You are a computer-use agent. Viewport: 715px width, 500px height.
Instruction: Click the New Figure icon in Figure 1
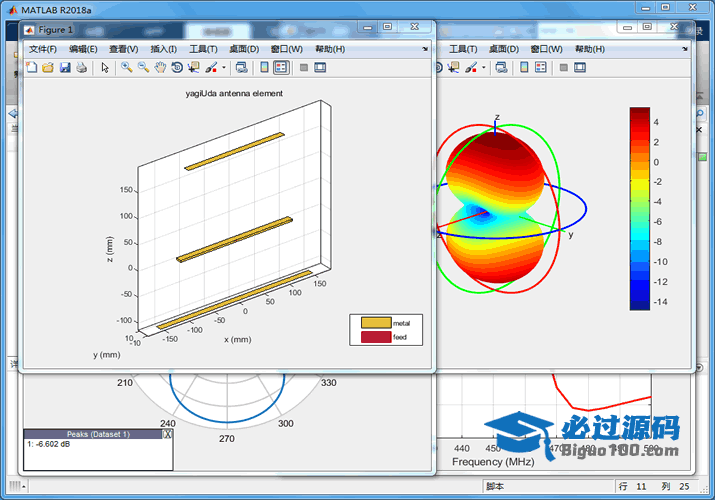(x=31, y=67)
